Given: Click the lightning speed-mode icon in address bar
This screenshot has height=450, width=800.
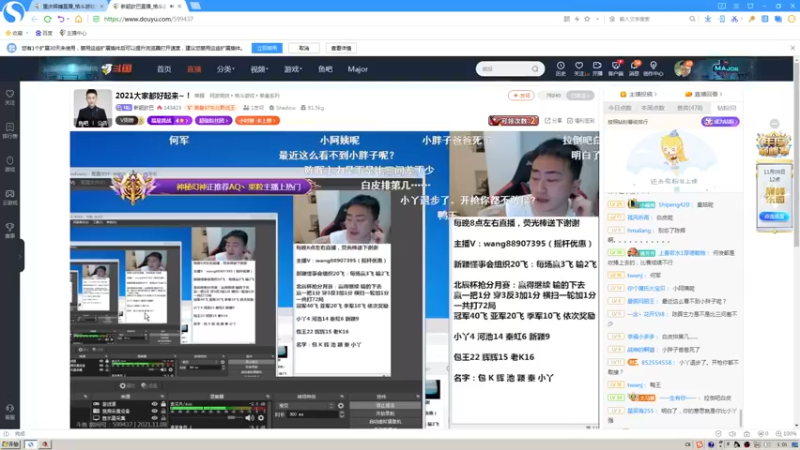Looking at the screenshot, I should [577, 19].
